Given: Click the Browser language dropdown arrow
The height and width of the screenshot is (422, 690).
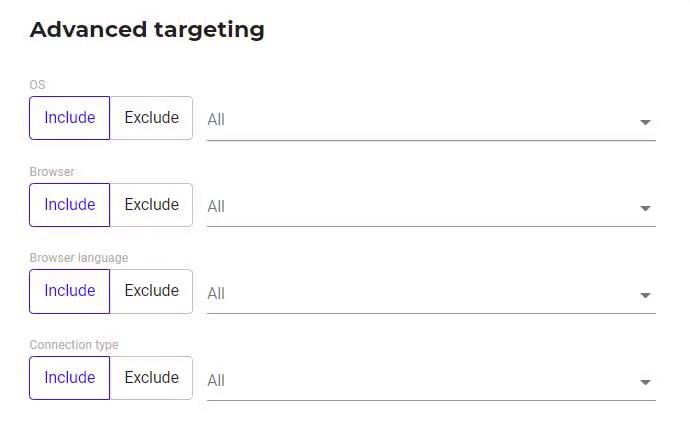Looking at the screenshot, I should [x=645, y=295].
